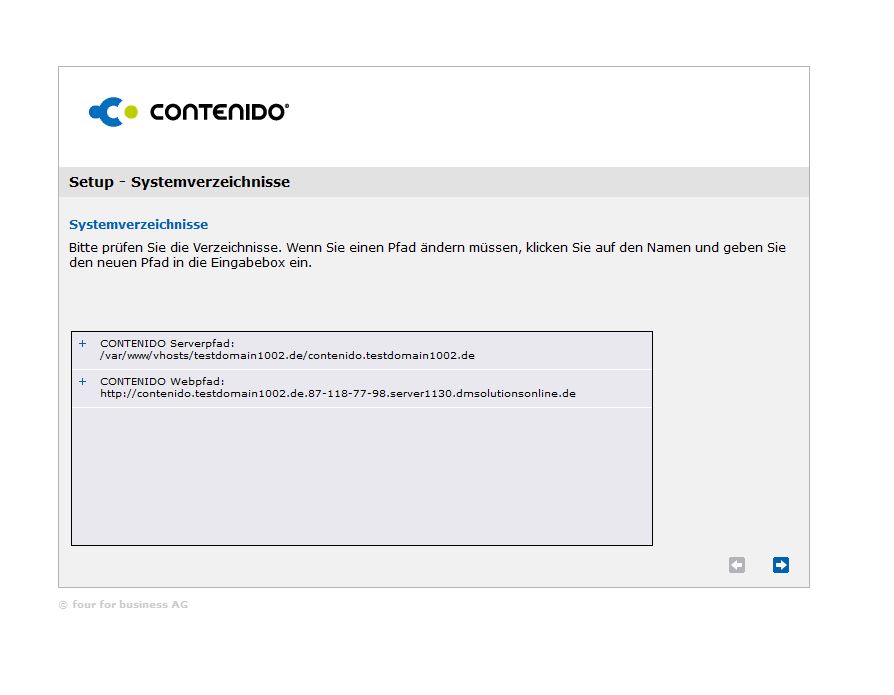Expand the CONTENIDO Serverpfad plus icon
Viewport: 894px width, 695px height.
coord(83,343)
